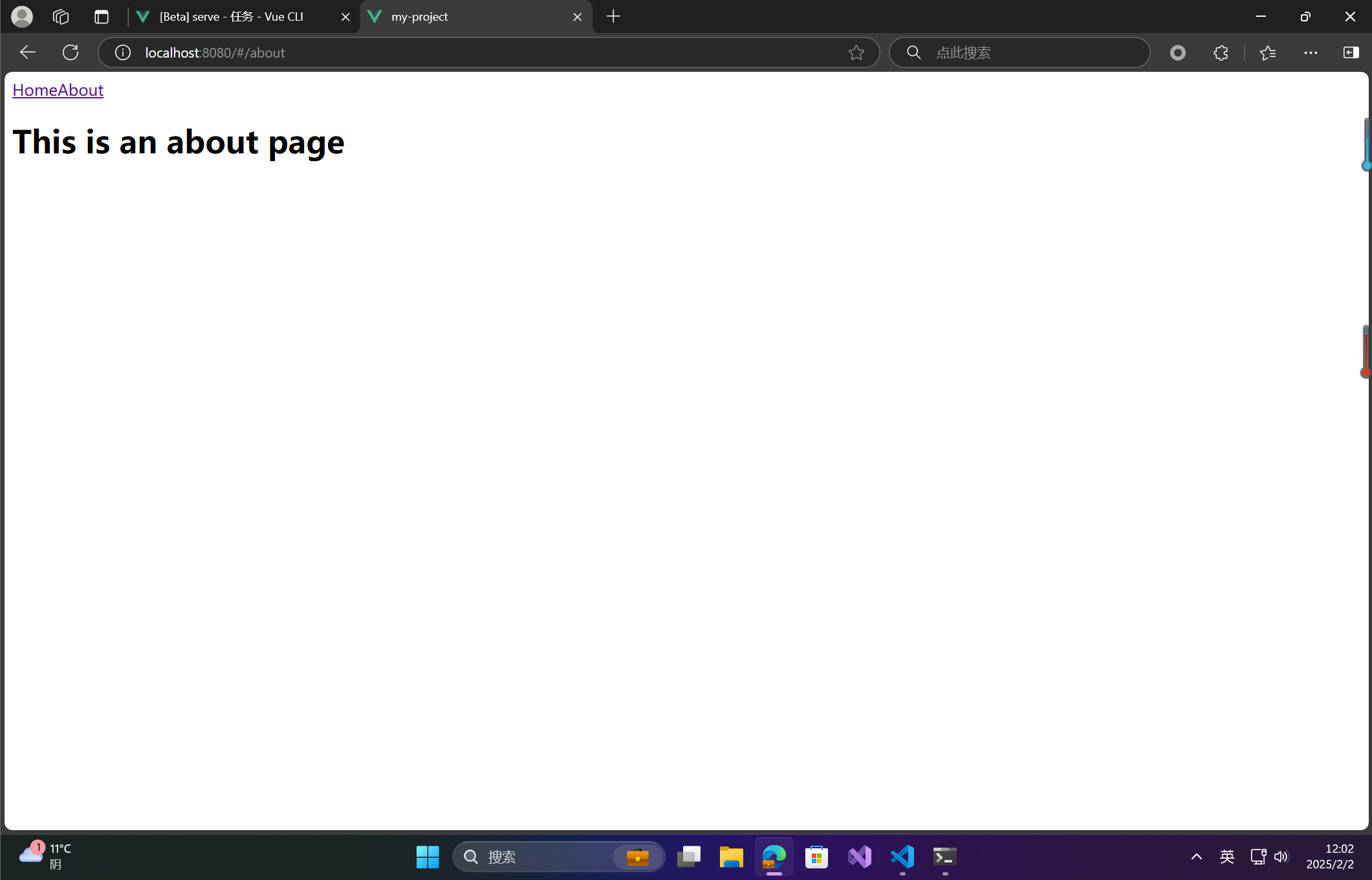Open Visual Studio Code from the taskbar

[902, 857]
